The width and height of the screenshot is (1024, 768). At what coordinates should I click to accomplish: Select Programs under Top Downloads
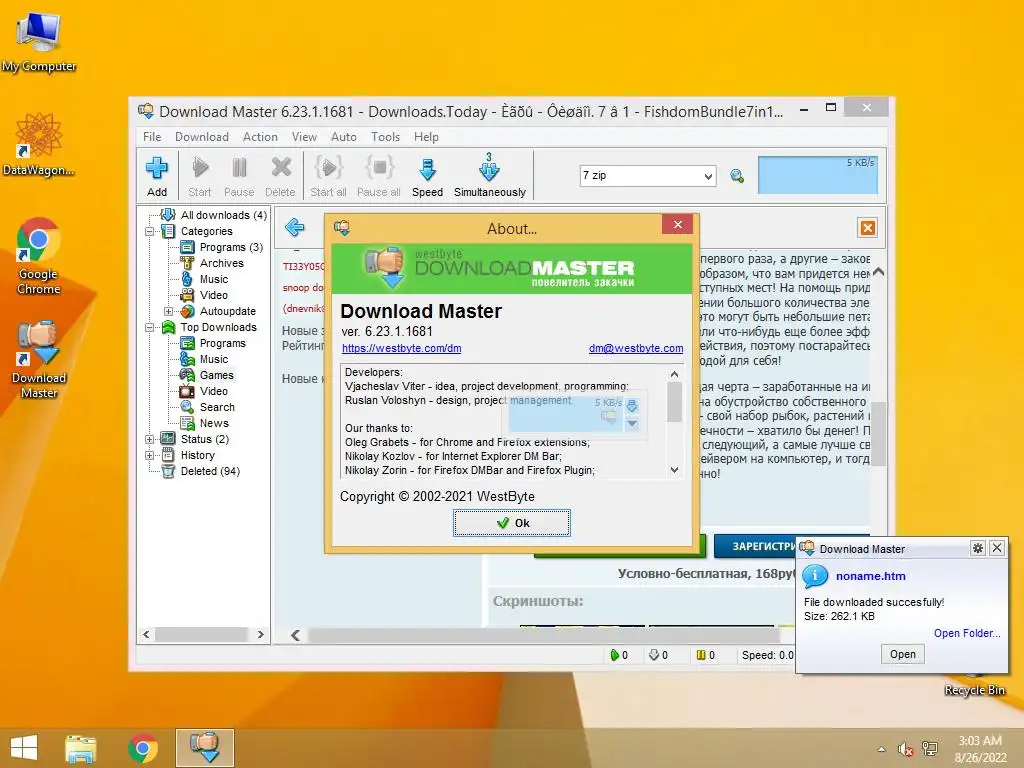pos(223,343)
